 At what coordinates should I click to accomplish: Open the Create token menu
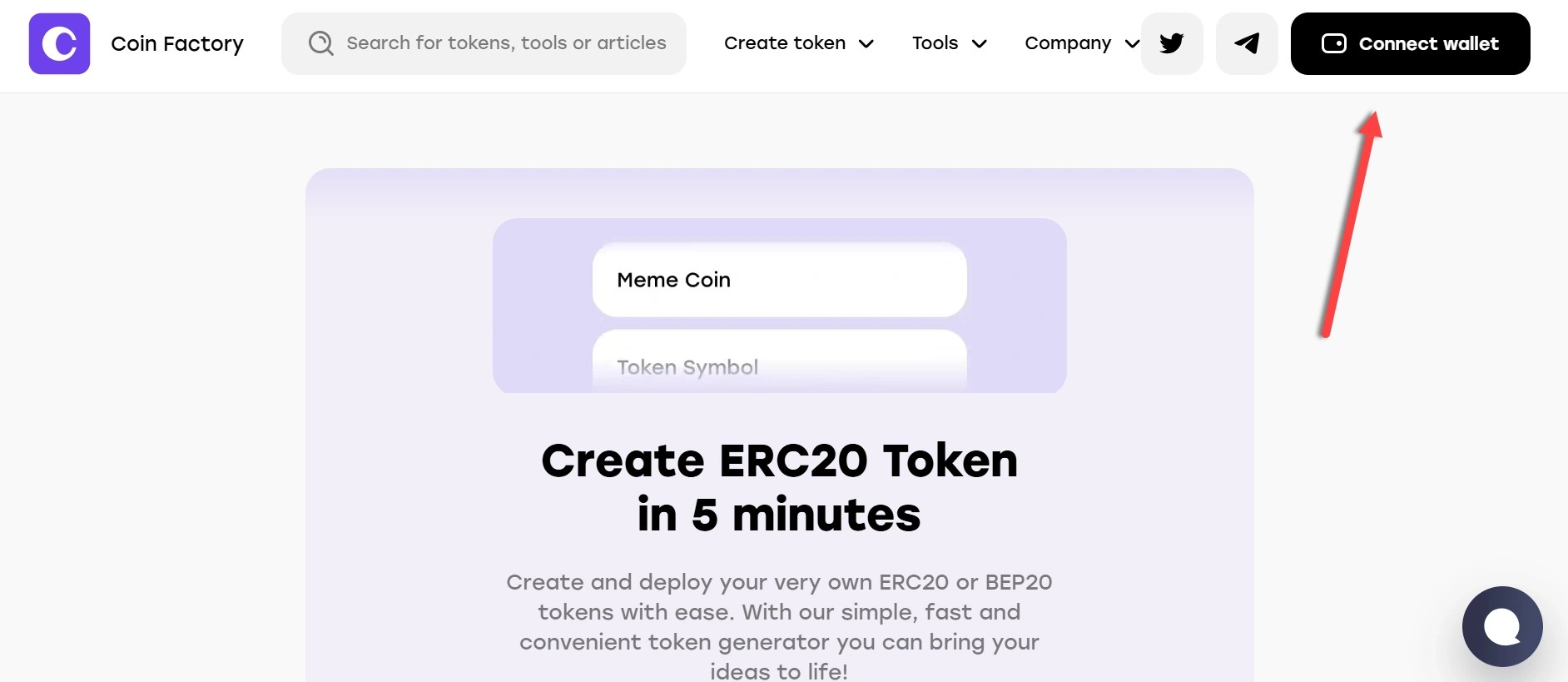pos(784,43)
